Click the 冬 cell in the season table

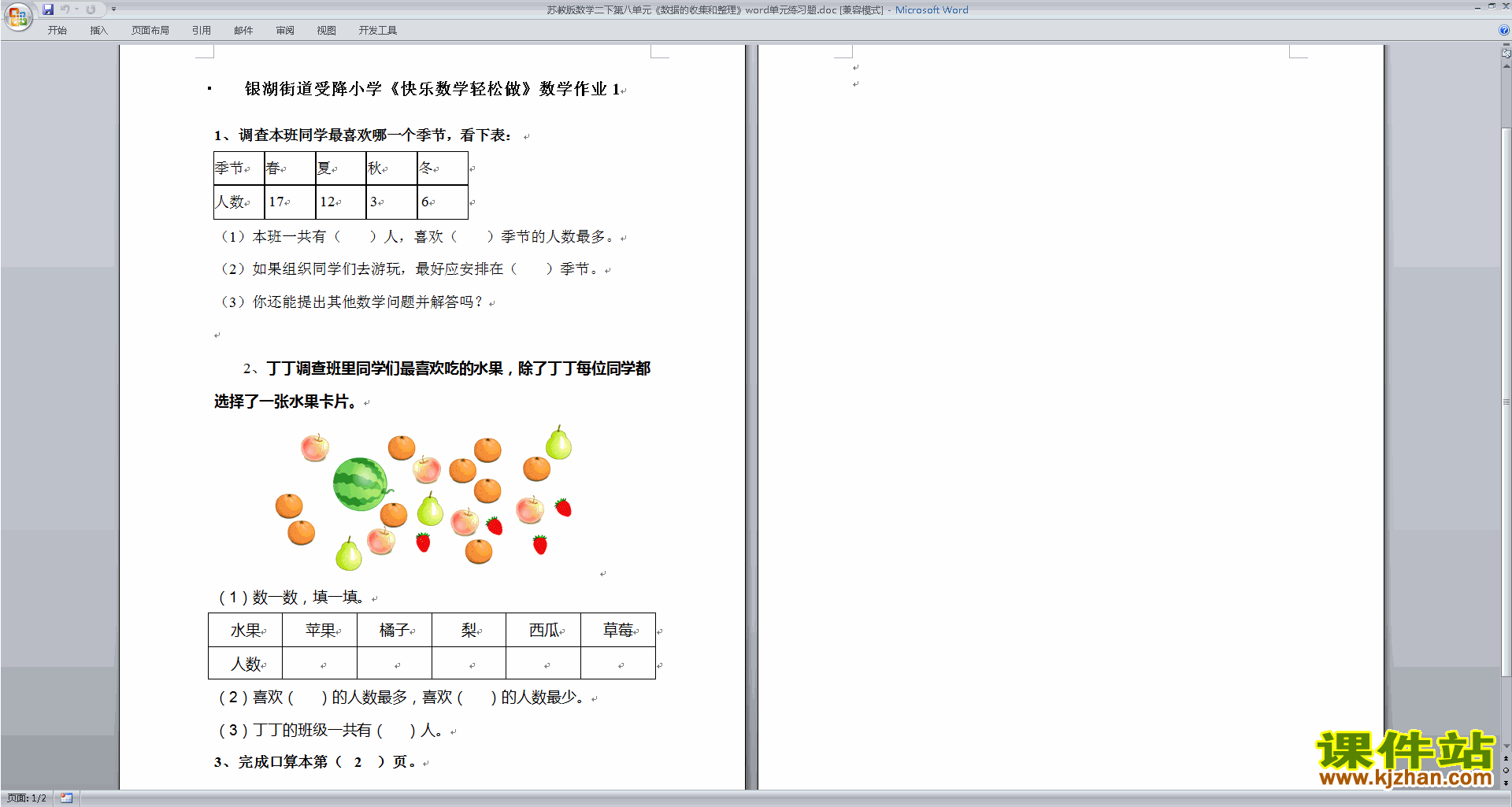pyautogui.click(x=443, y=168)
